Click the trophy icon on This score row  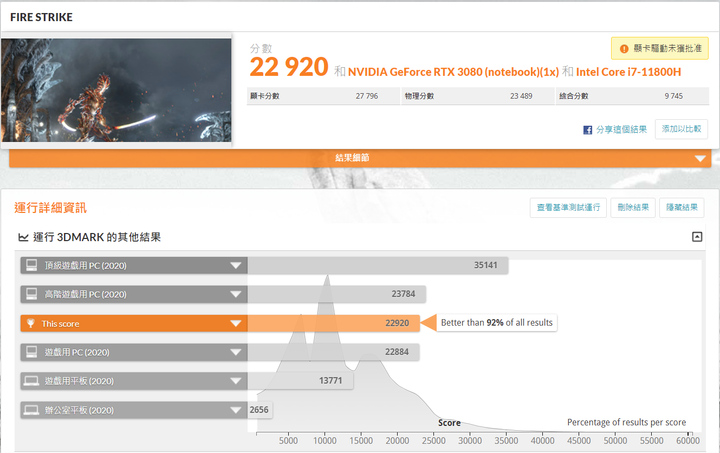[31, 323]
